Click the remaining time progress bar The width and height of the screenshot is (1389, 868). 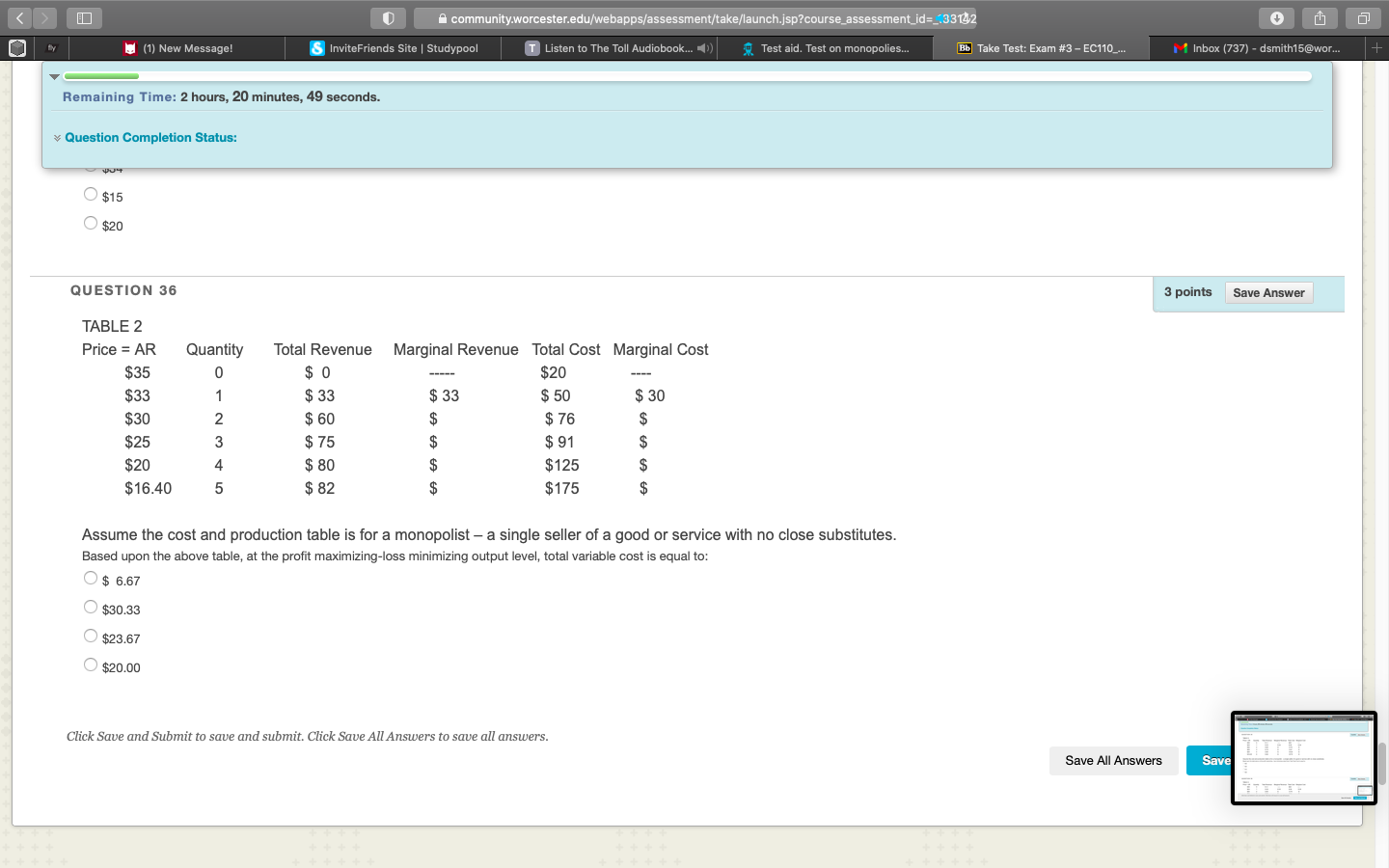tap(687, 76)
